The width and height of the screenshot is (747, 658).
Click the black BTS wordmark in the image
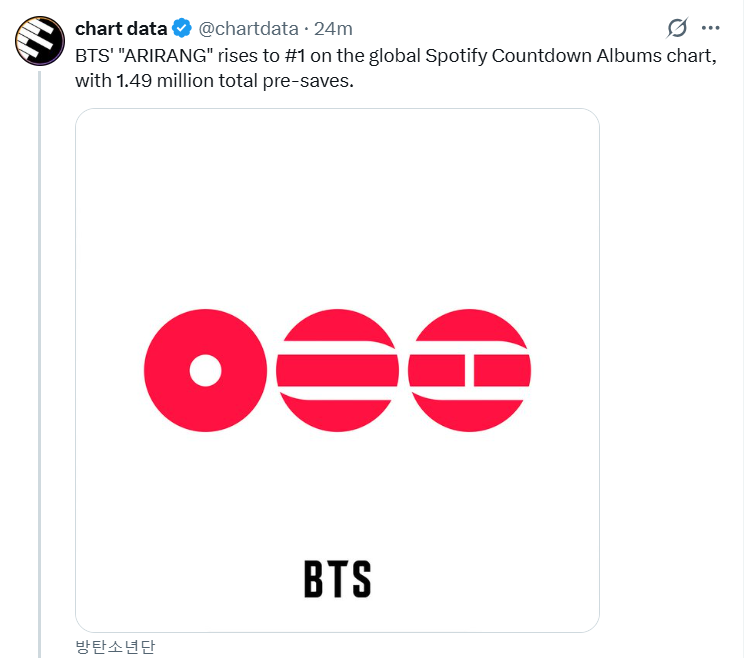click(x=337, y=579)
